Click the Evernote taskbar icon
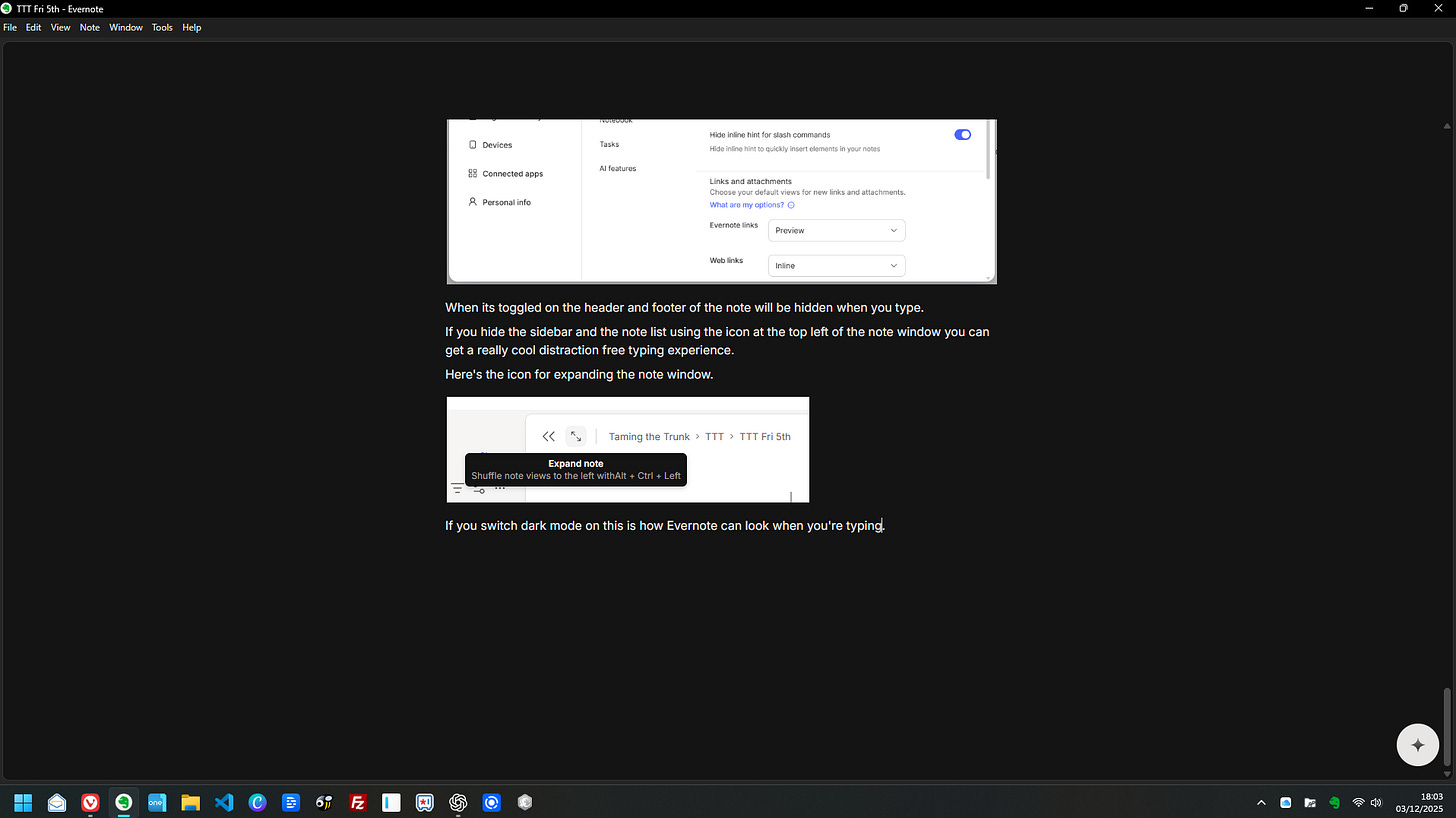Viewport: 1456px width, 818px height. coord(124,802)
